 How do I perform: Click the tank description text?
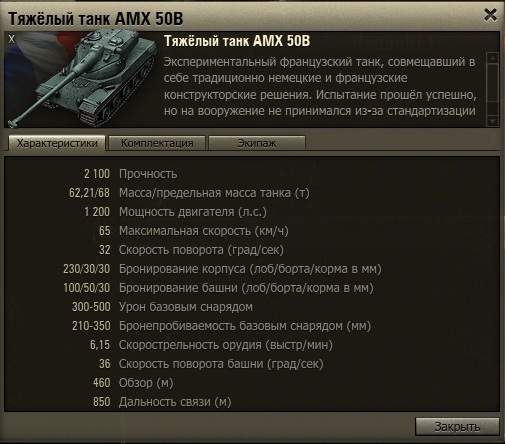(x=320, y=86)
